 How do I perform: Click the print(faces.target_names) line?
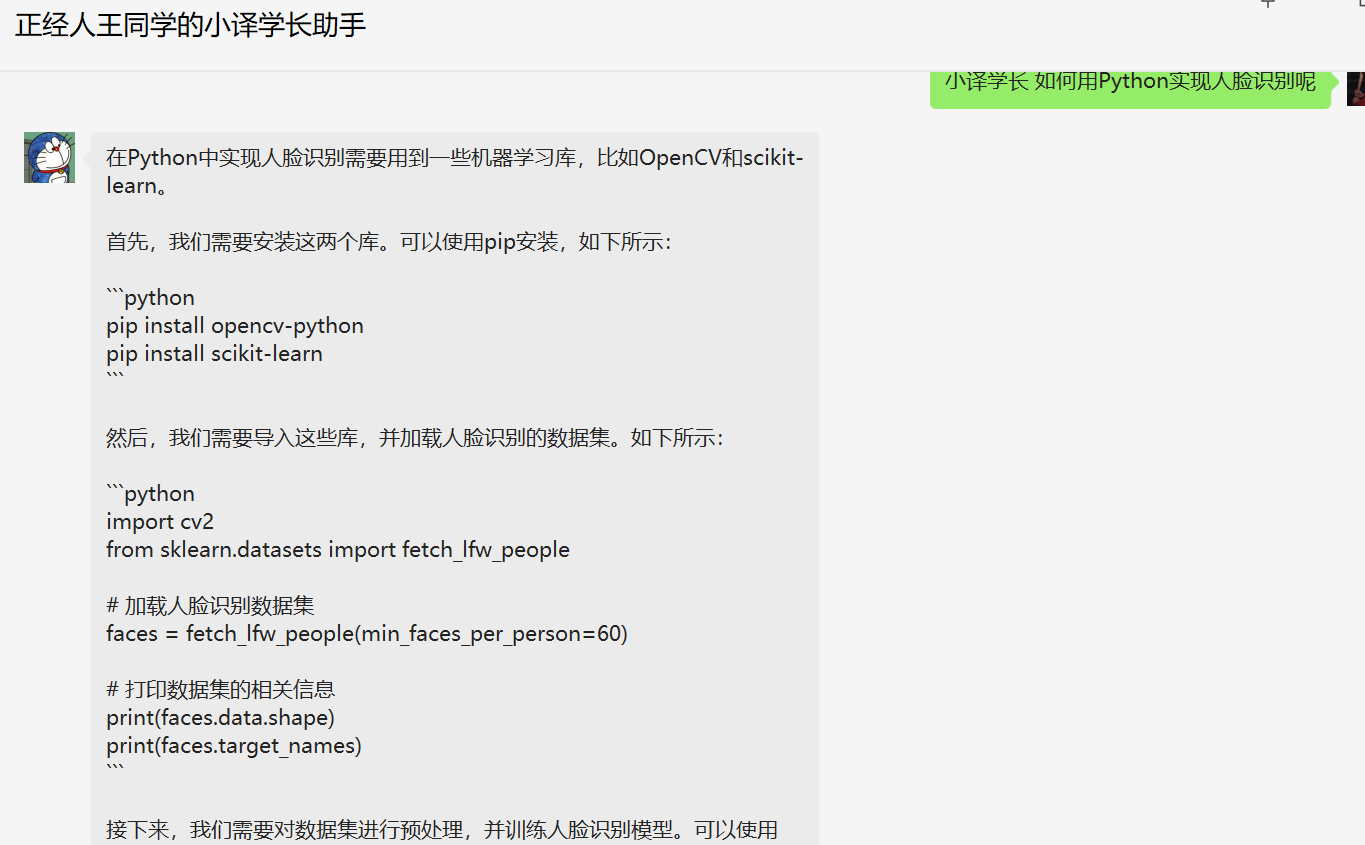coord(234,746)
